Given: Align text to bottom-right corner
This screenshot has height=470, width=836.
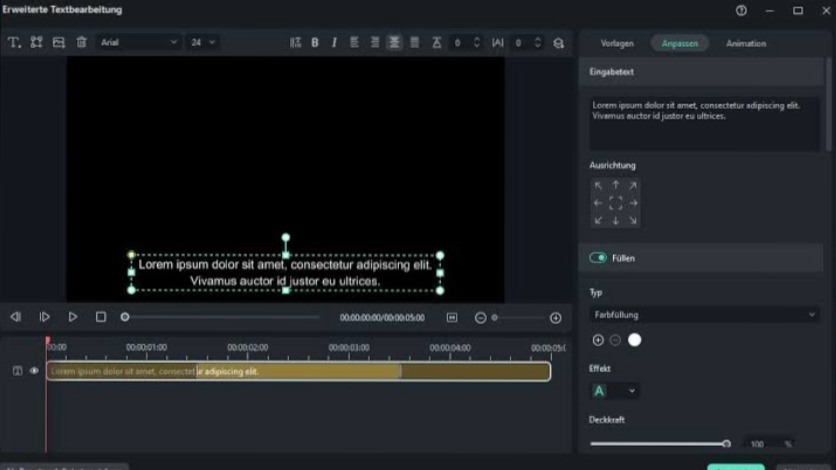Looking at the screenshot, I should (633, 221).
